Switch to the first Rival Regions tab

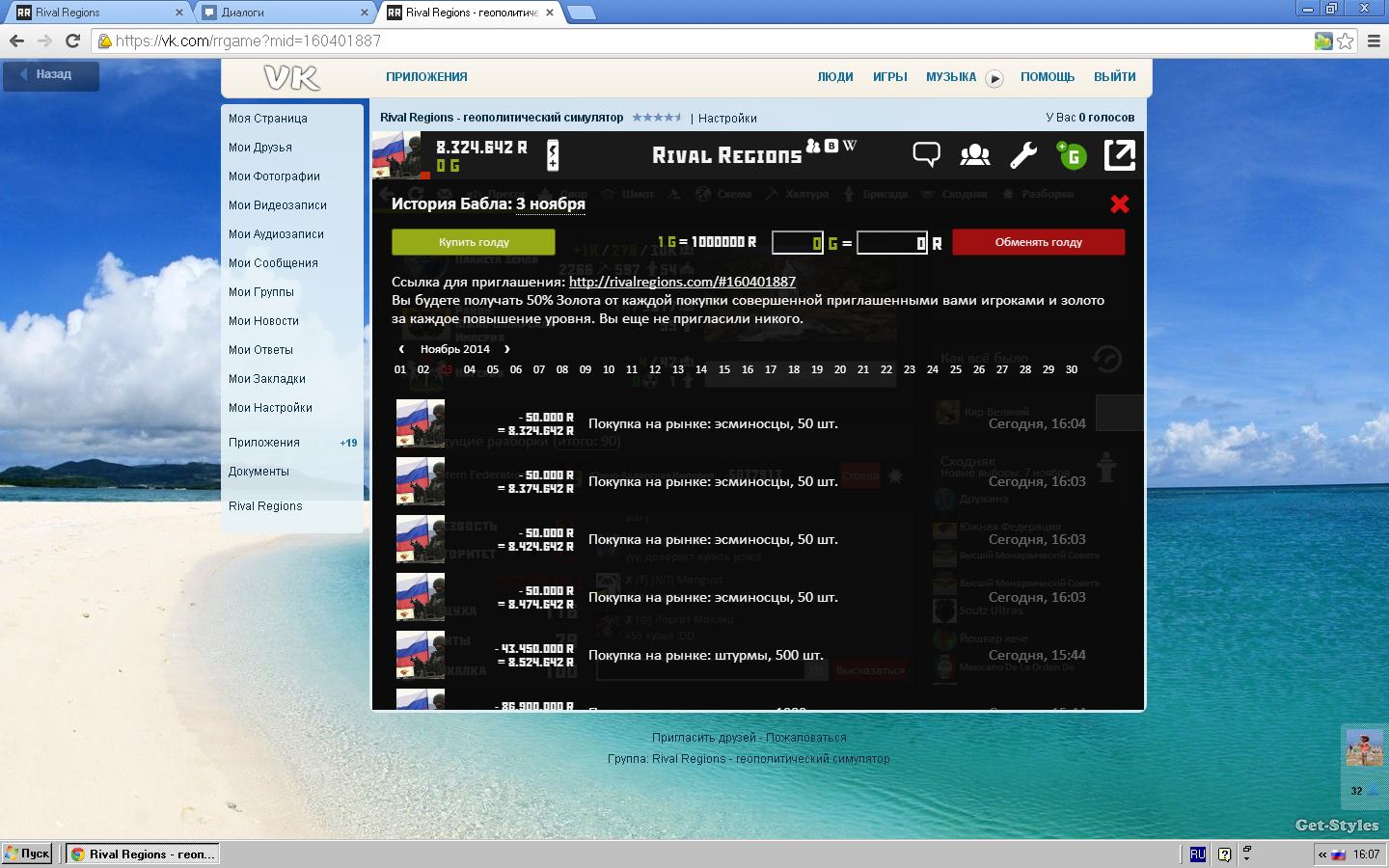[98, 13]
